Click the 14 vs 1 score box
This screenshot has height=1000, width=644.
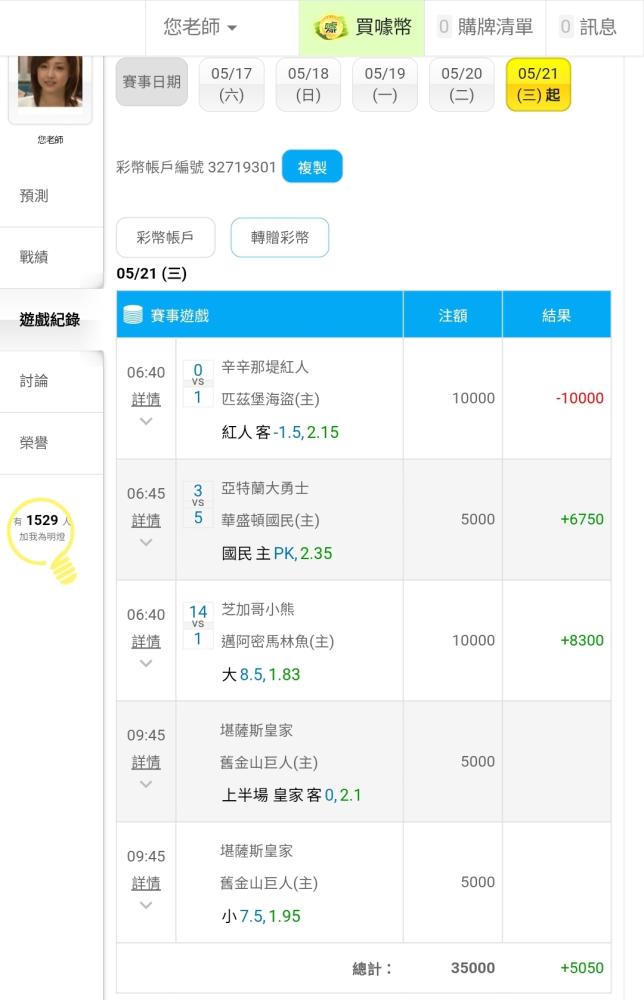click(x=198, y=625)
